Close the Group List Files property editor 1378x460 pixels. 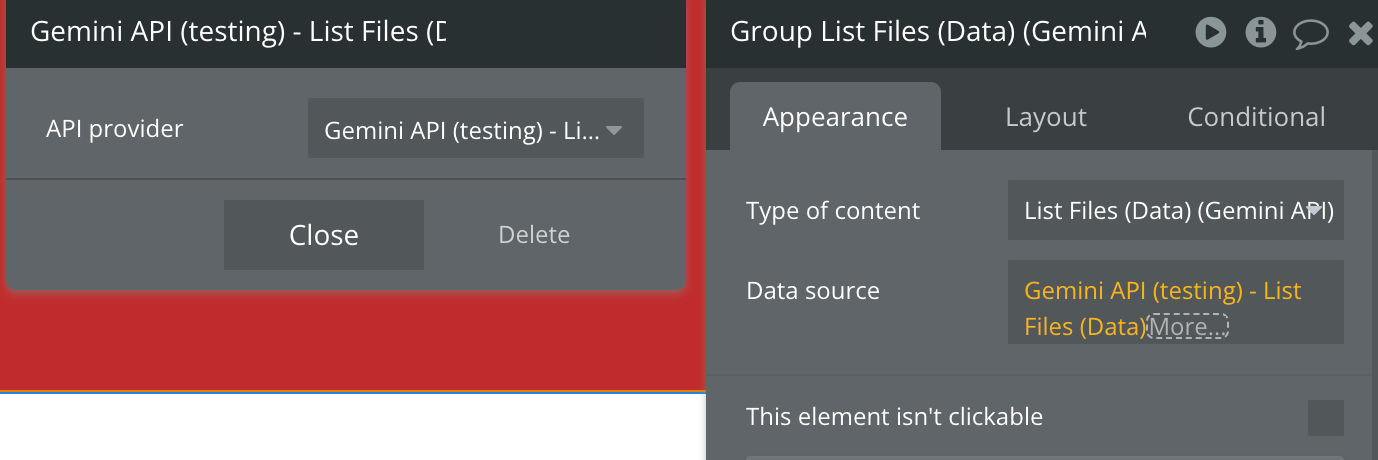click(1361, 34)
